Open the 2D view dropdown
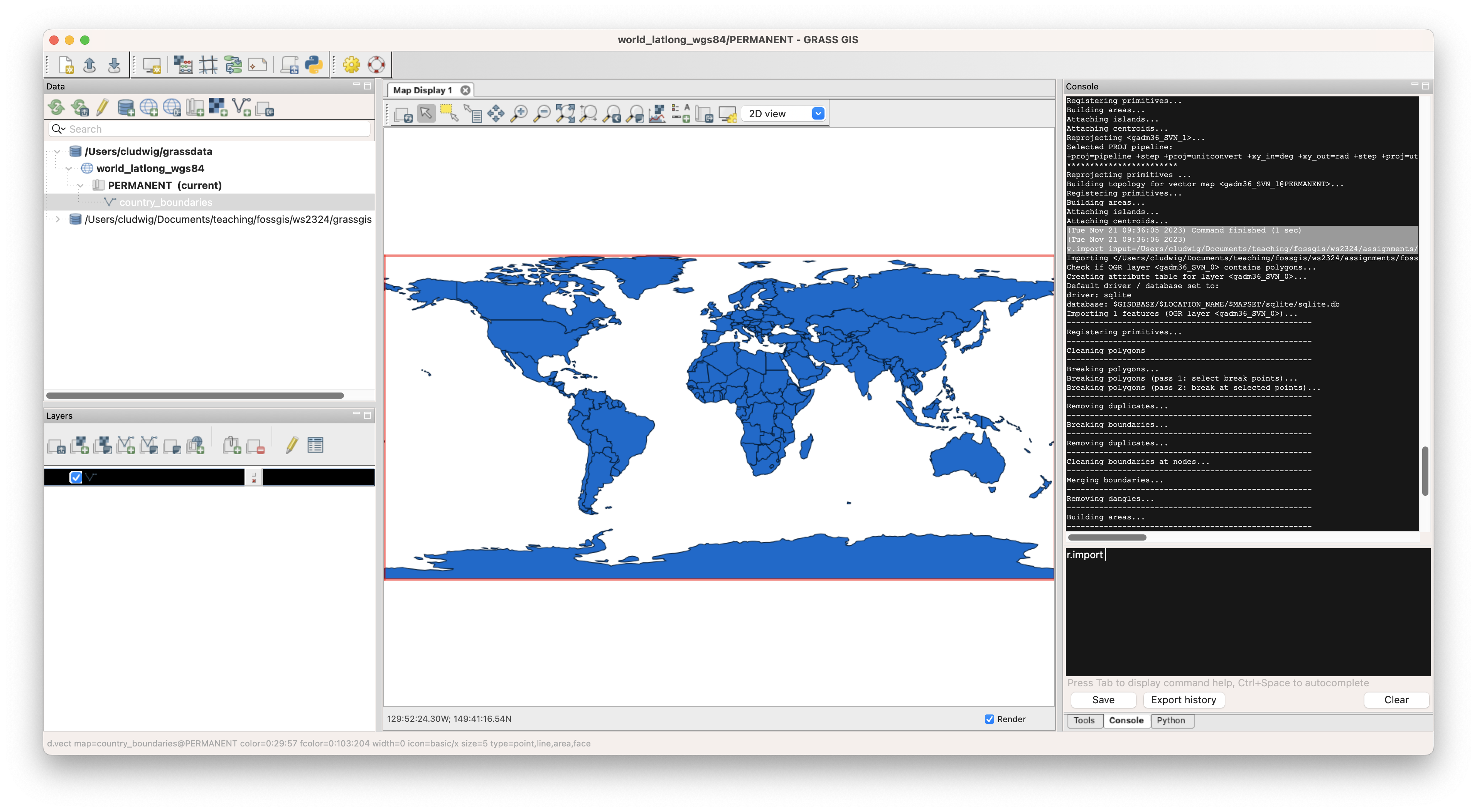This screenshot has width=1477, height=812. [784, 113]
